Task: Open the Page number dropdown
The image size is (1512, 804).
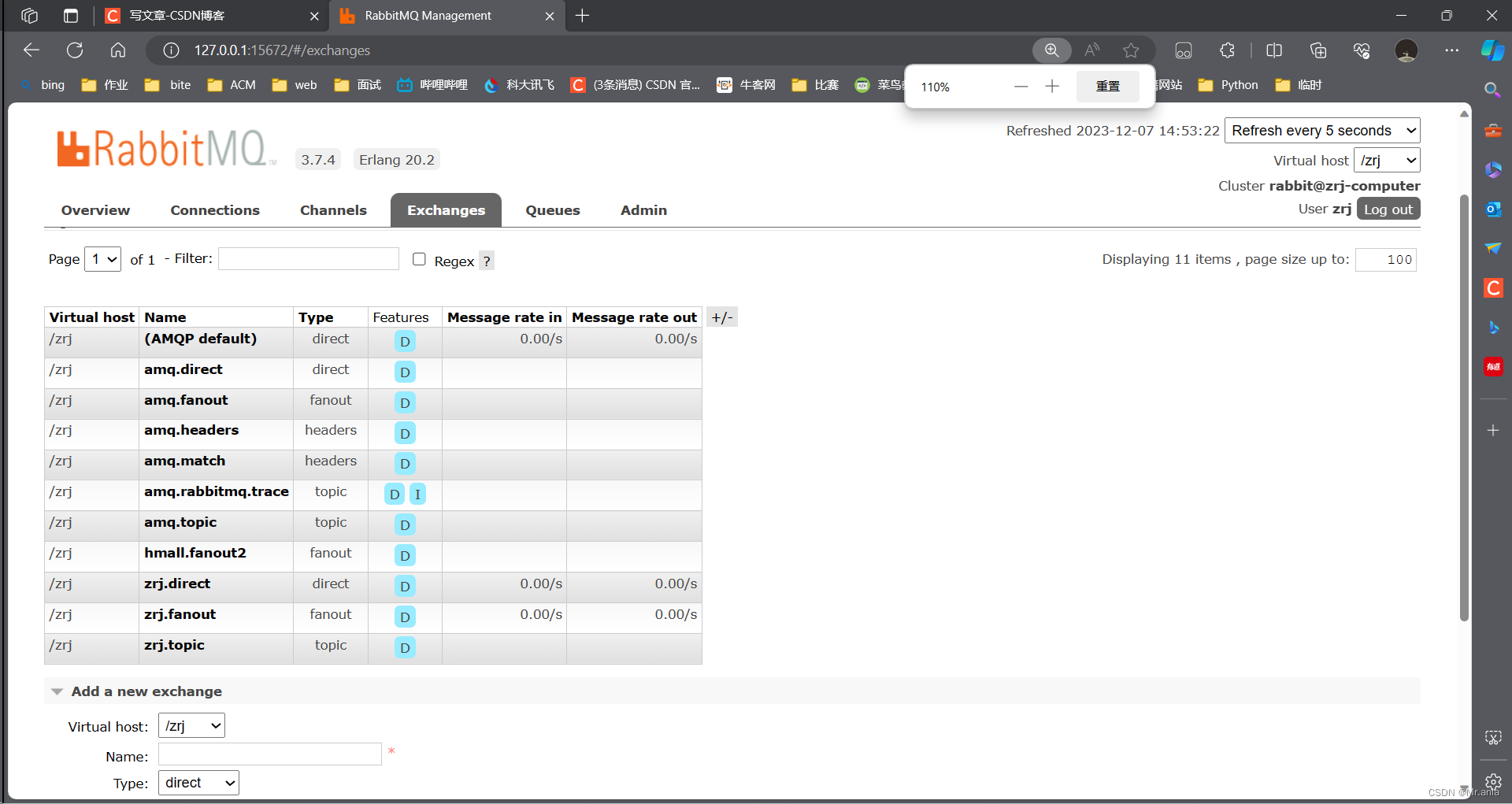Action: pyautogui.click(x=102, y=259)
